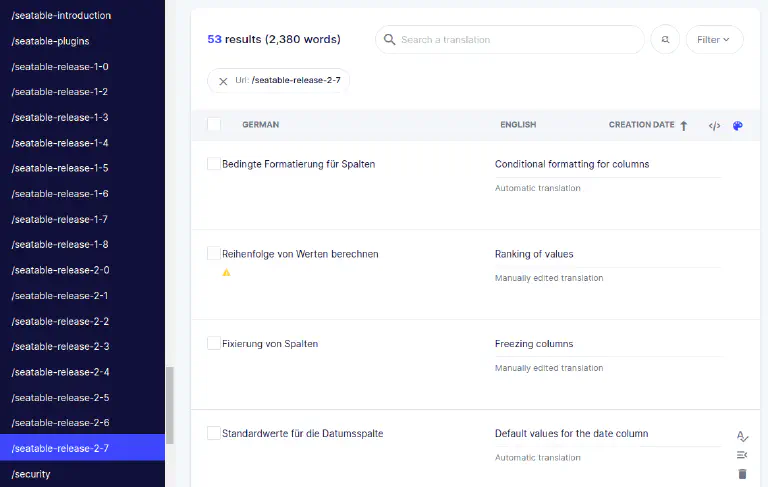768x487 pixels.
Task: Sort by the GERMAN column header
Action: pyautogui.click(x=261, y=124)
